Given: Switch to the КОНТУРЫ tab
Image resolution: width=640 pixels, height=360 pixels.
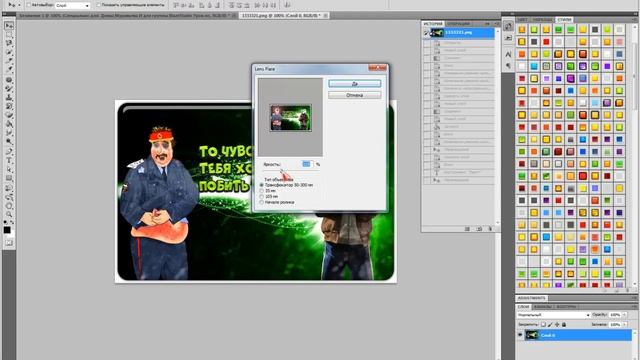Looking at the screenshot, I should (x=567, y=307).
